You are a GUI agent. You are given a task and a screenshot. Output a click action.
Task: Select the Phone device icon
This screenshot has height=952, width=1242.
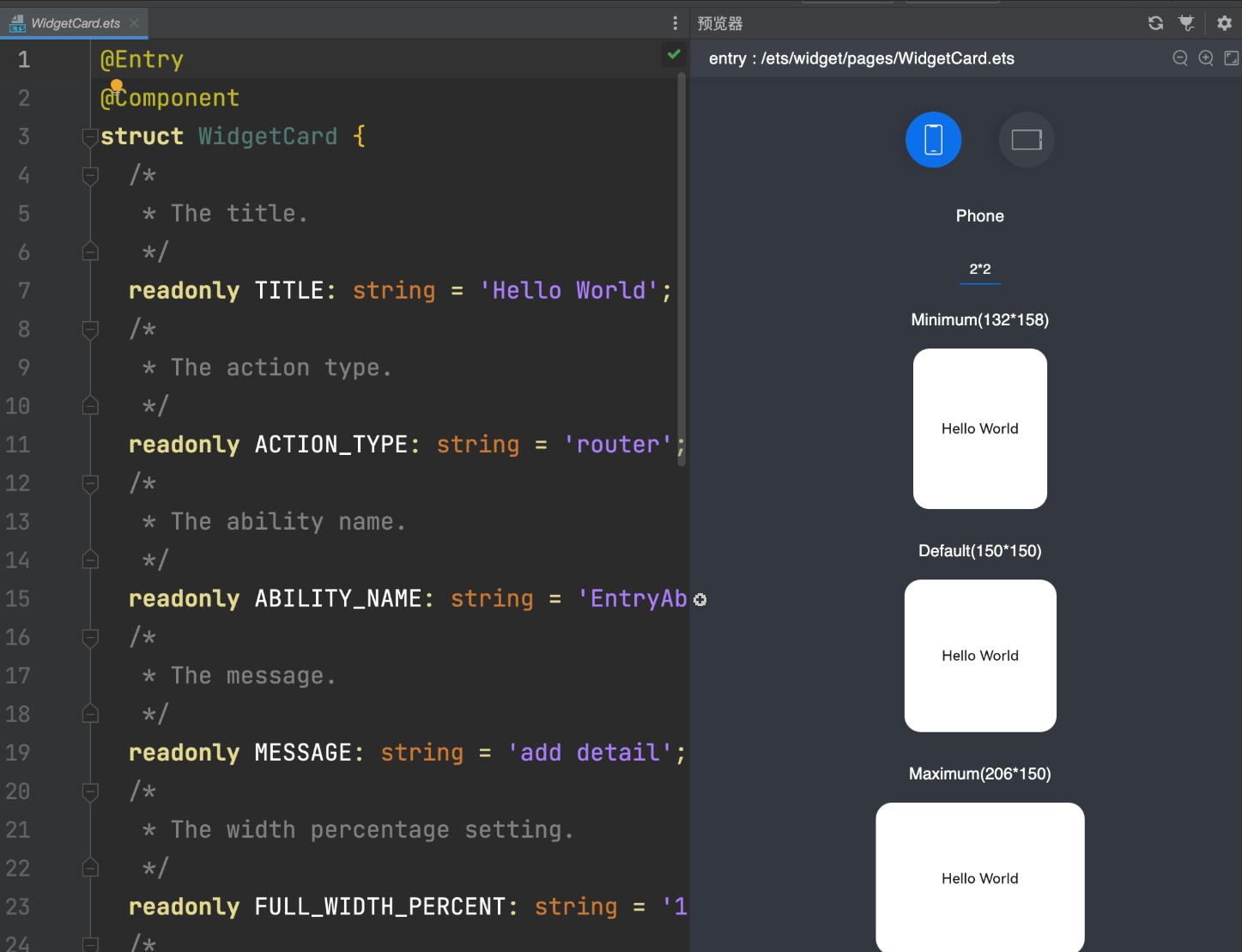[x=933, y=140]
